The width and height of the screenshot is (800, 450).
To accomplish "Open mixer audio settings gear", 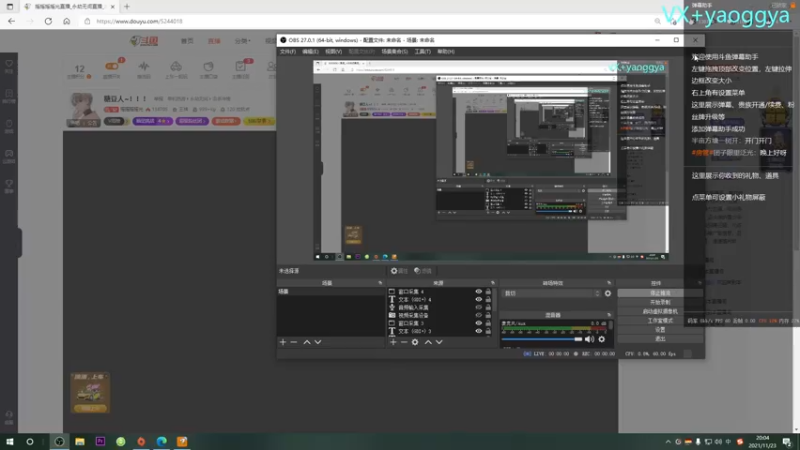I will coord(602,339).
